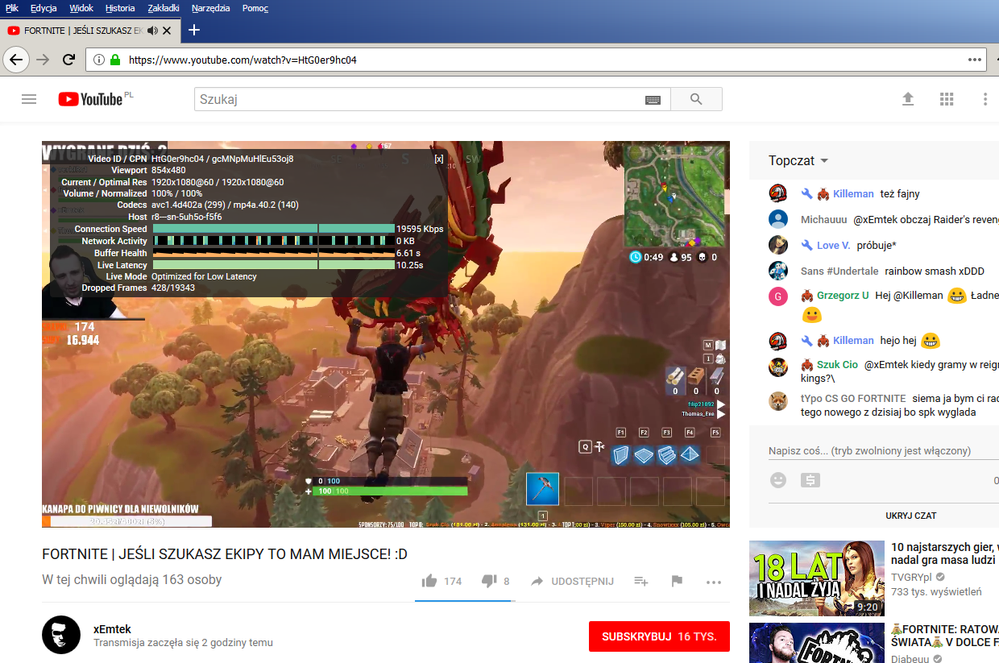
Task: Open the Edycja menu
Action: (43, 8)
